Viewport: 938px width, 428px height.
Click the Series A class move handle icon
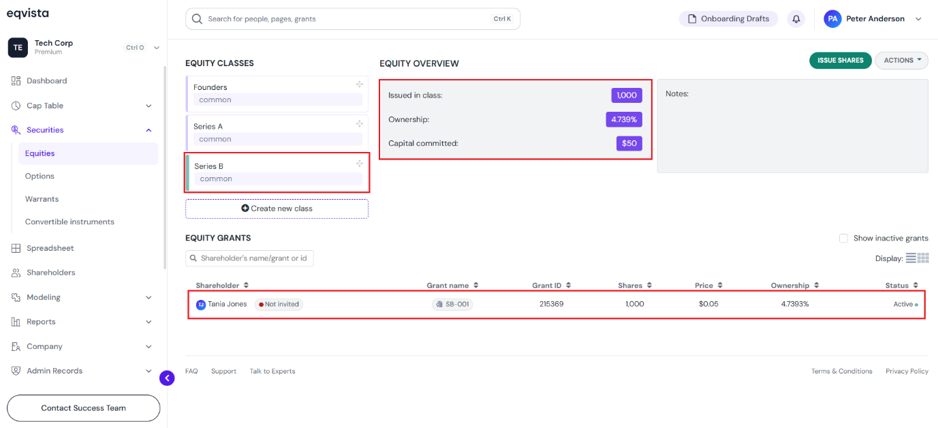point(360,124)
